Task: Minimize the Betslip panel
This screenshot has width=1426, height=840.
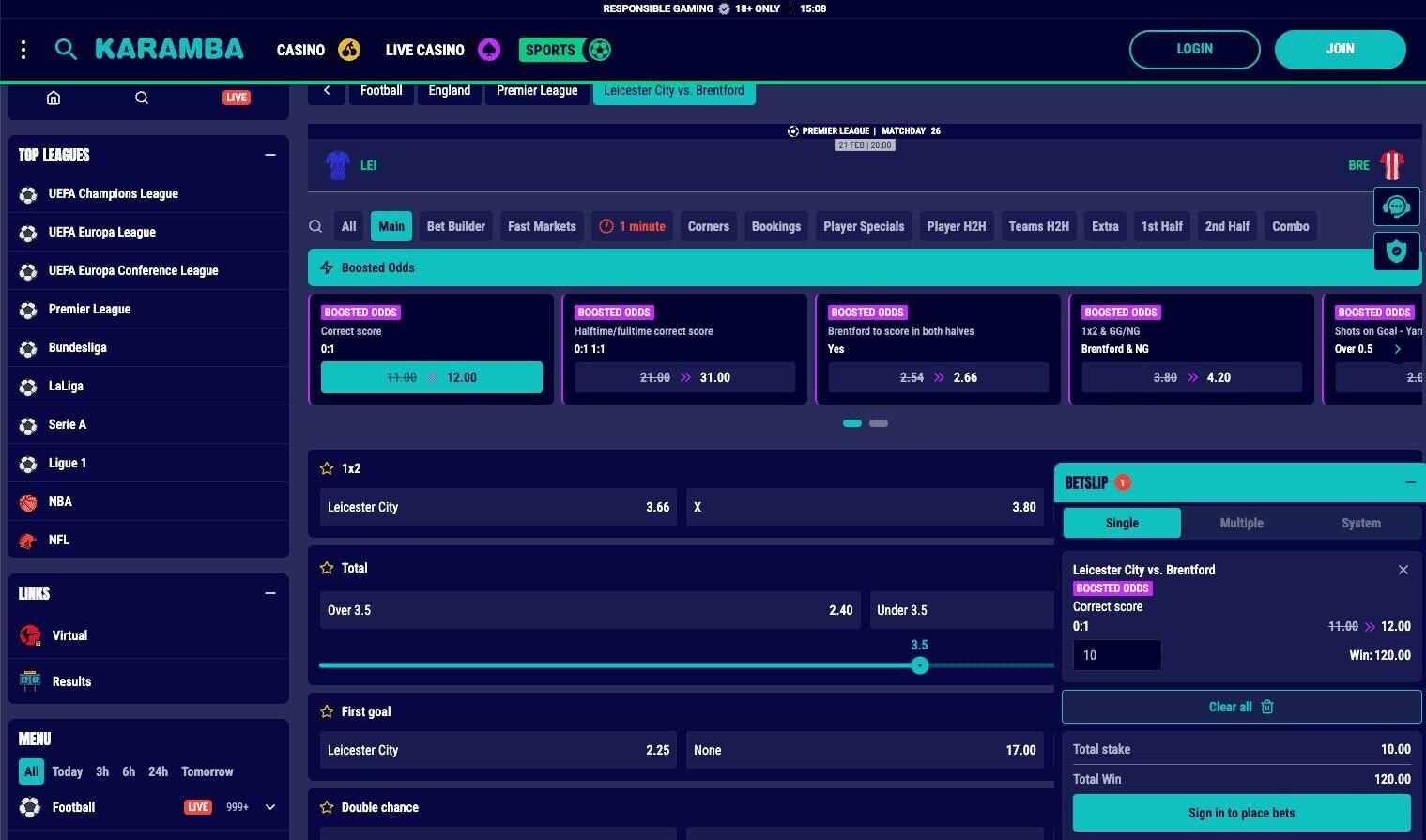Action: click(1410, 482)
